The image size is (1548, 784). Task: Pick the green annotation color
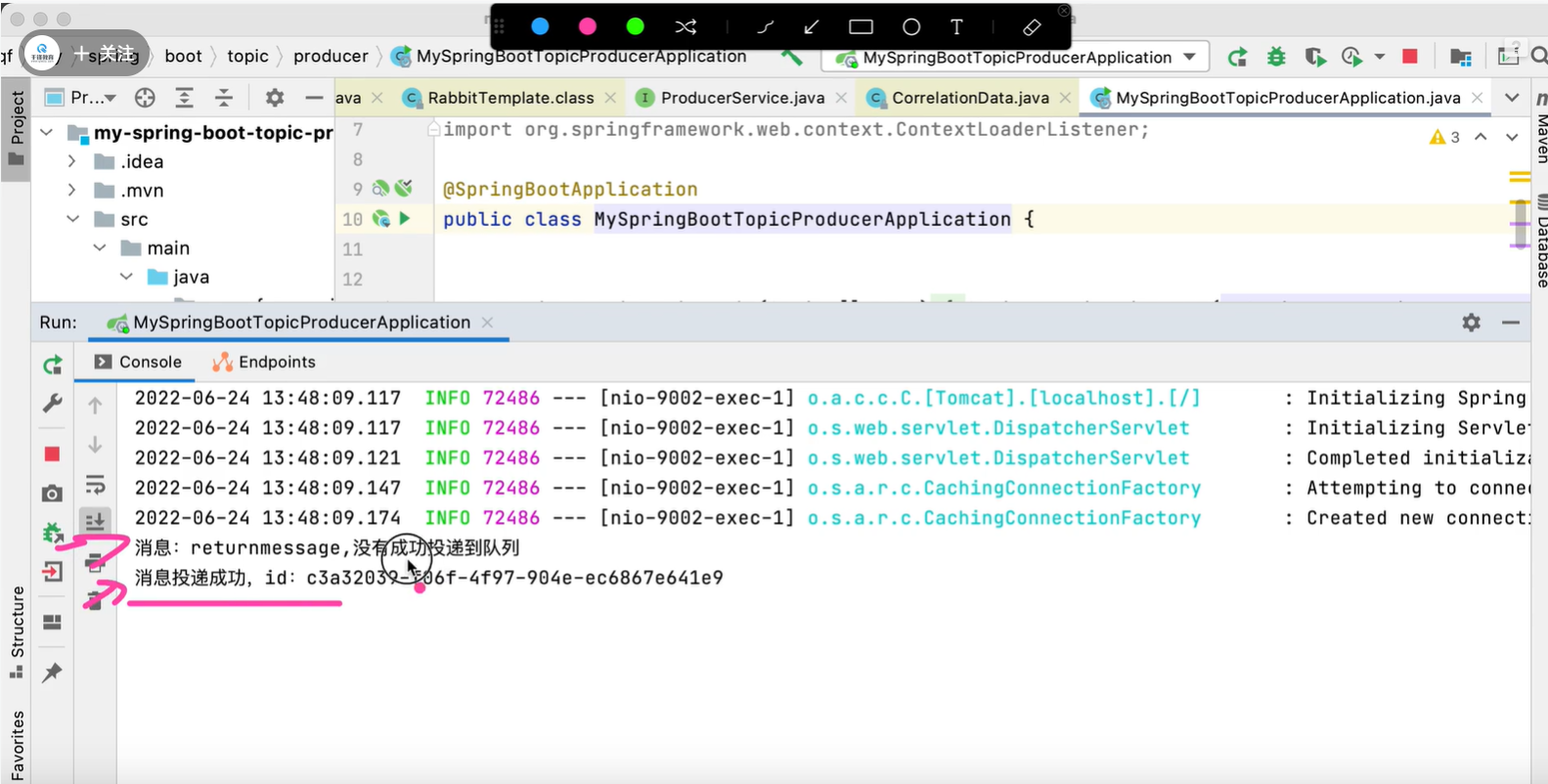pyautogui.click(x=636, y=26)
